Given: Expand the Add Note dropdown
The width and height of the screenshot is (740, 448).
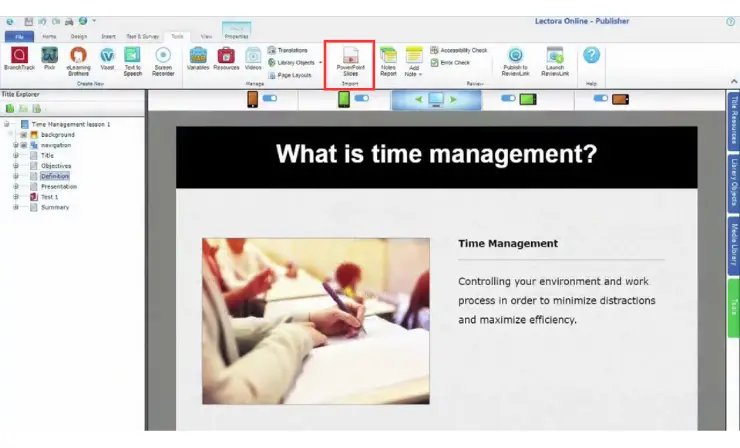Looking at the screenshot, I should [420, 75].
